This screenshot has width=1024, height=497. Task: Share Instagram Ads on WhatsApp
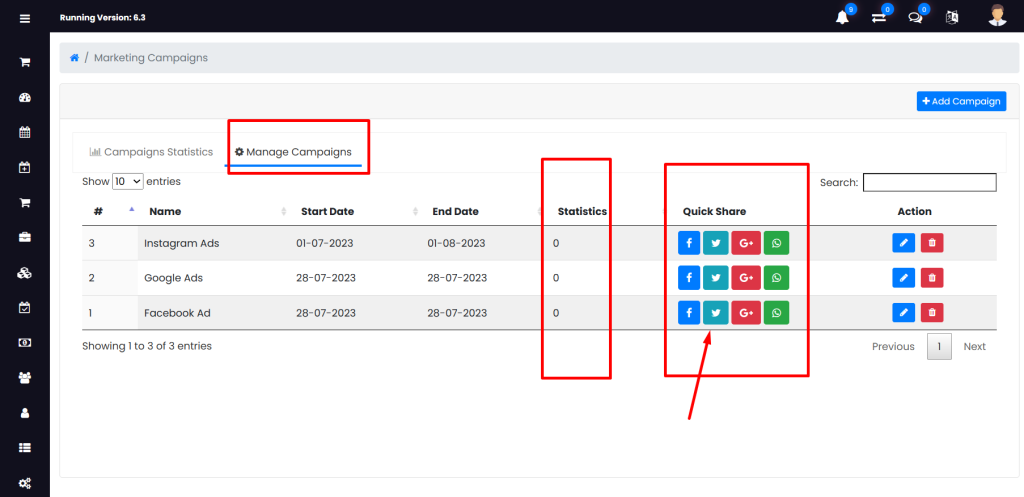[x=776, y=243]
